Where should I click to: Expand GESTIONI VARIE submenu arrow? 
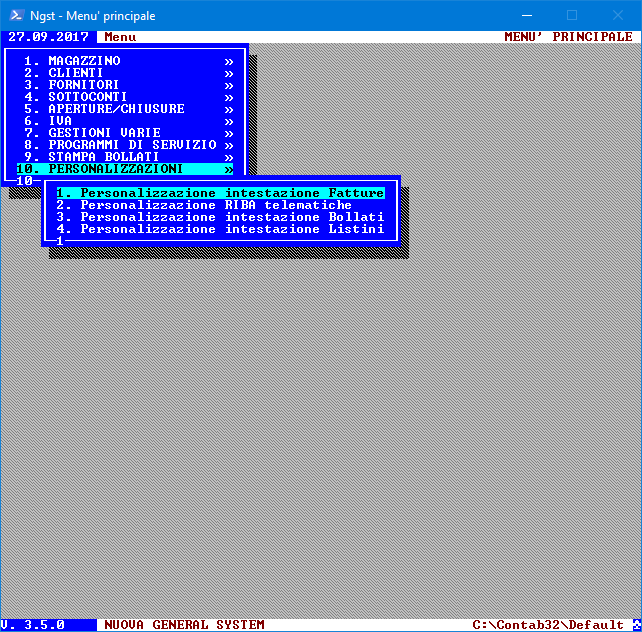[x=229, y=133]
